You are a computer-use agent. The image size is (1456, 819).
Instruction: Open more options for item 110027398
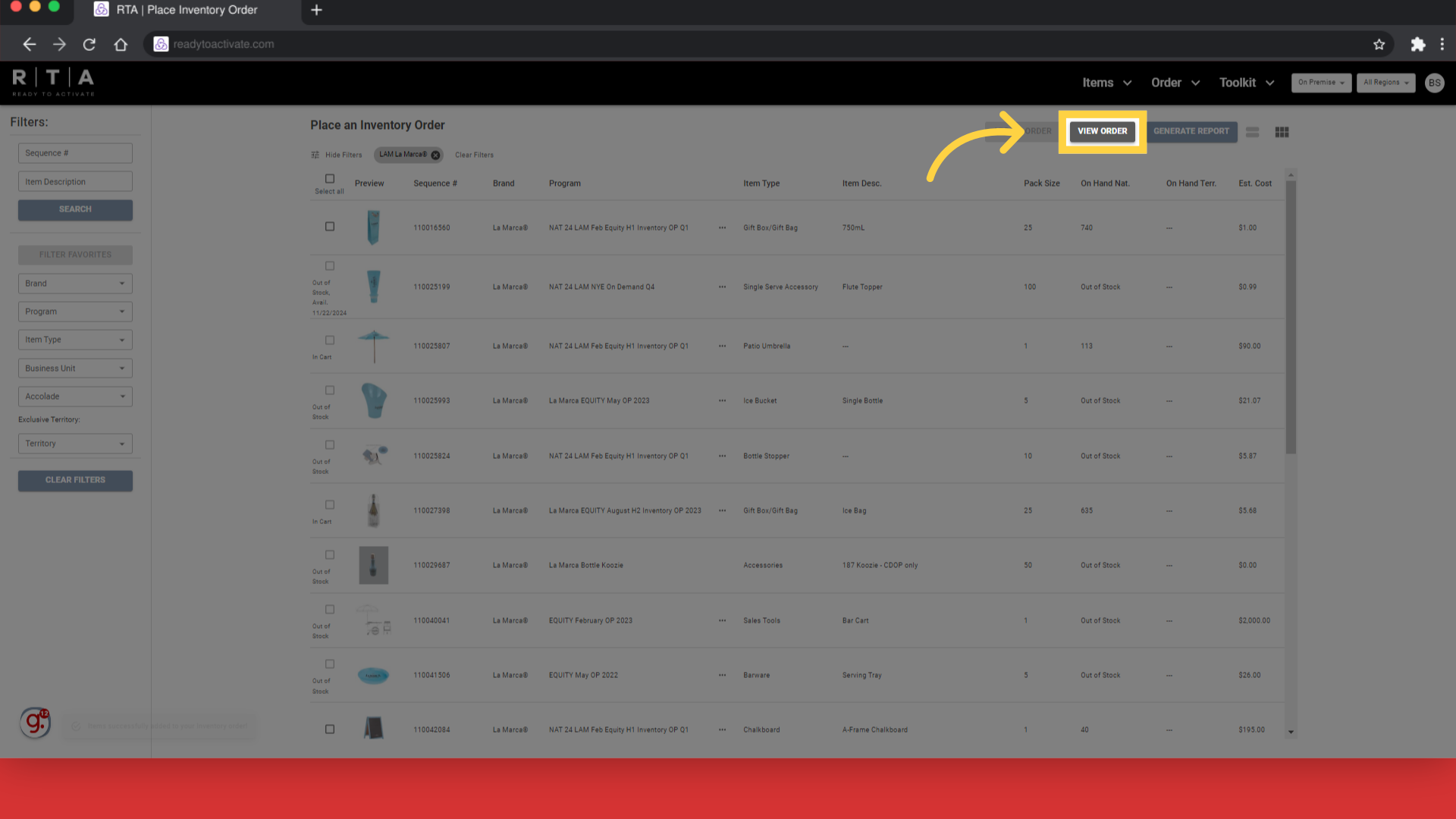pyautogui.click(x=722, y=510)
